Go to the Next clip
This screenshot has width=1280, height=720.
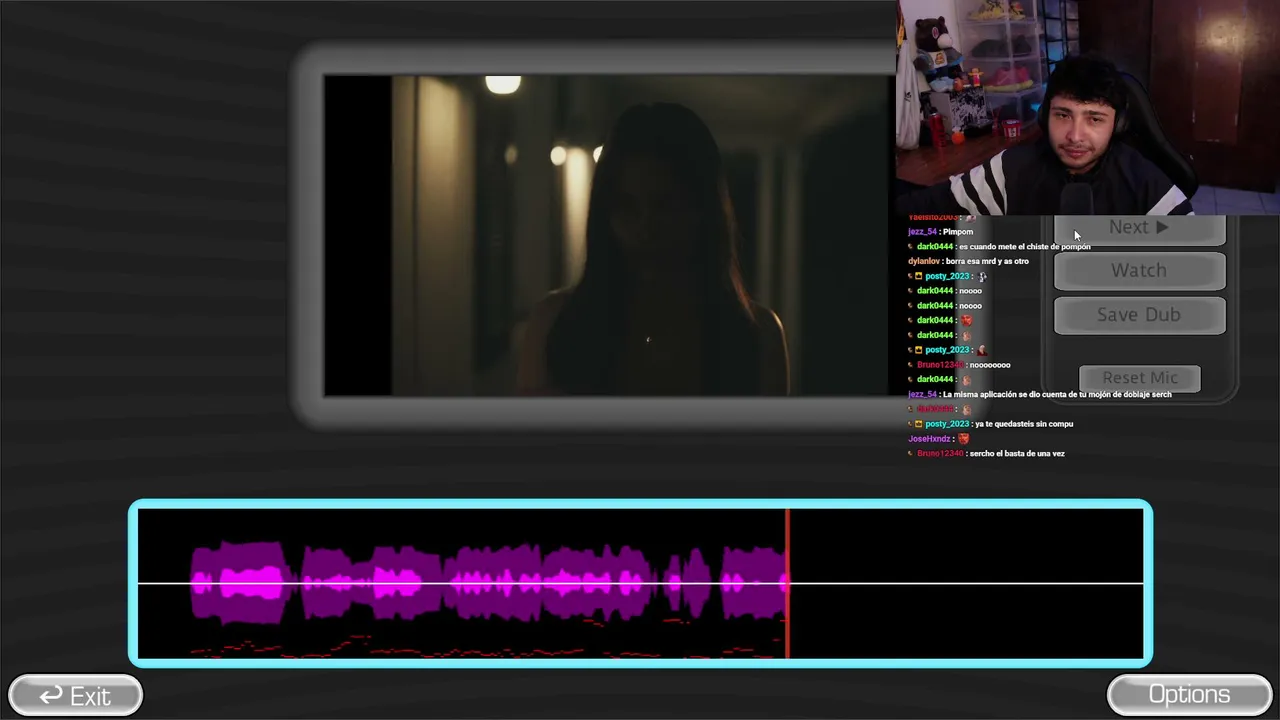1139,229
